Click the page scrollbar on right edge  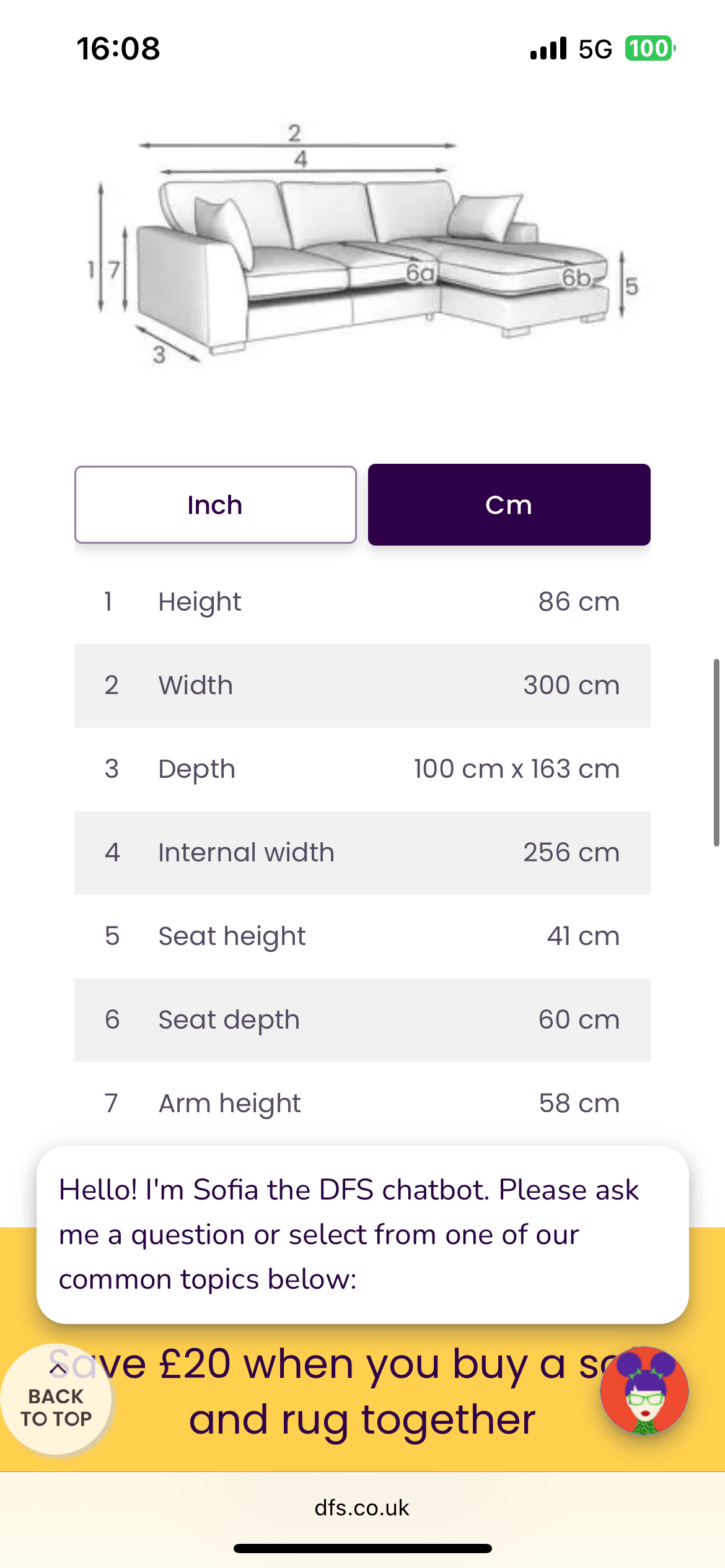coord(716,752)
